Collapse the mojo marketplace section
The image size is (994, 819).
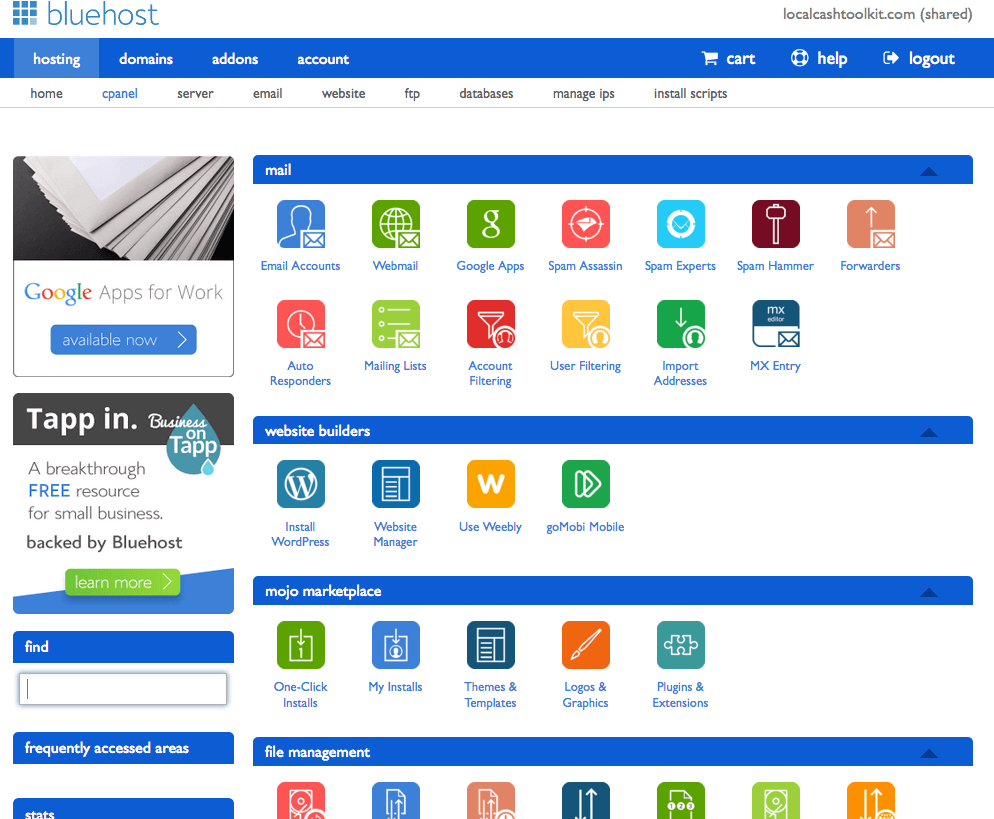coord(929,593)
